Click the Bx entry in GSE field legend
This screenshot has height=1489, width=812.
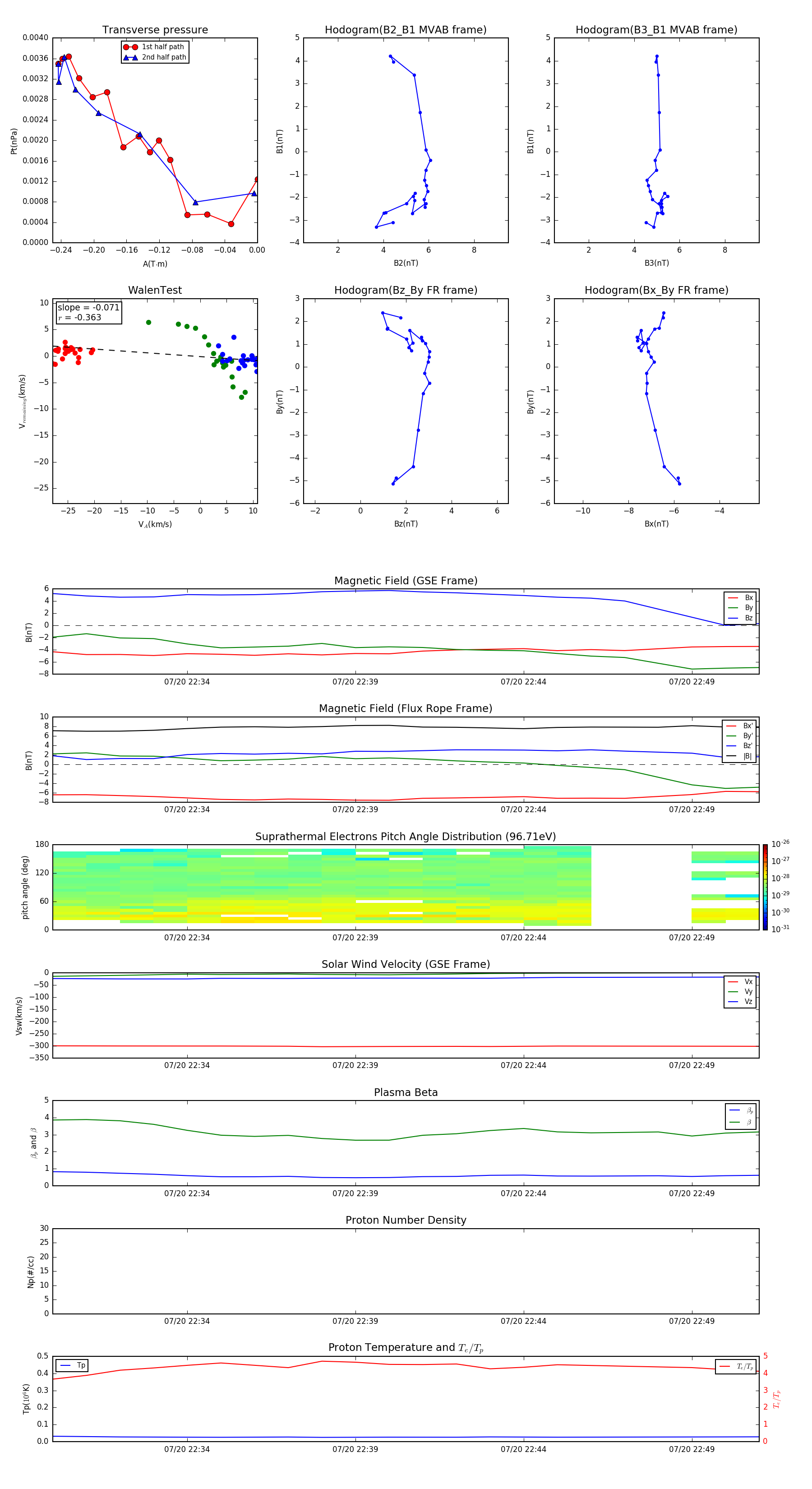tap(740, 598)
